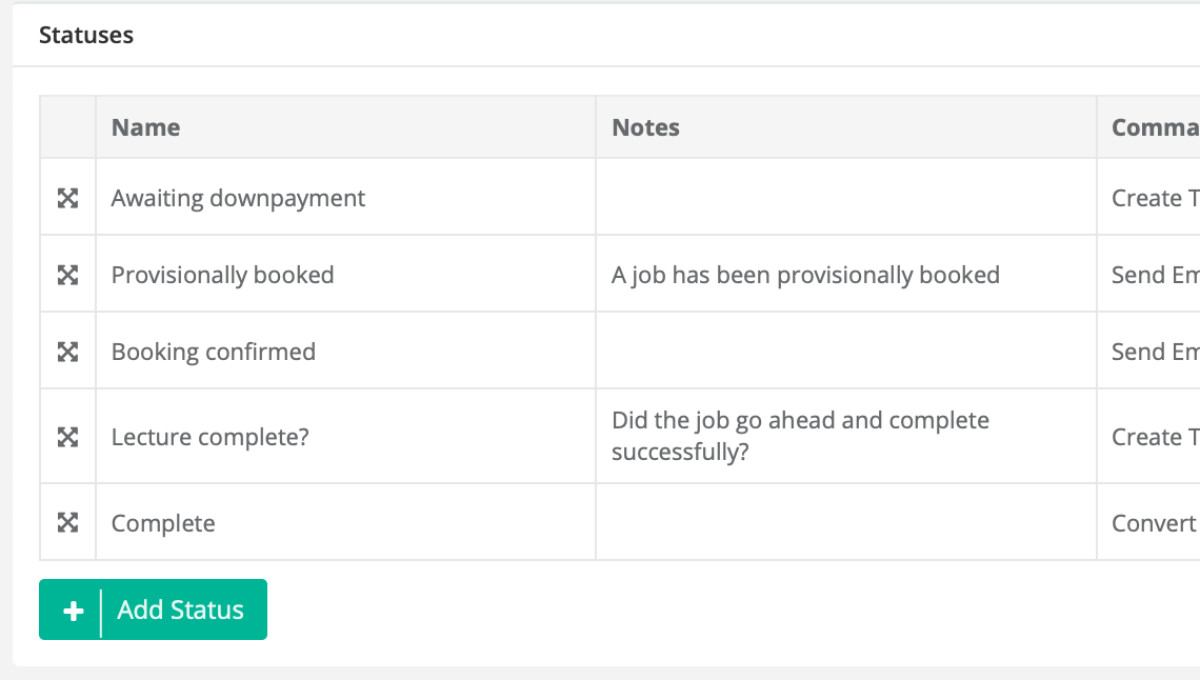This screenshot has height=680, width=1200.
Task: Select the Booking confirmed status name
Action: pyautogui.click(x=213, y=352)
